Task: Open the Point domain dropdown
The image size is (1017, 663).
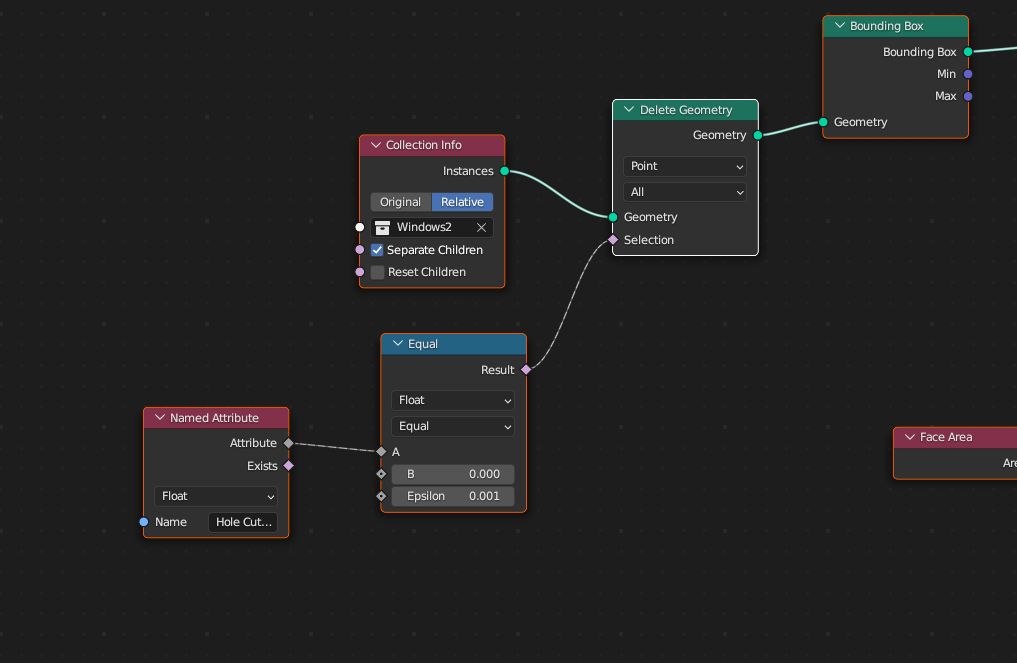Action: pyautogui.click(x=685, y=166)
